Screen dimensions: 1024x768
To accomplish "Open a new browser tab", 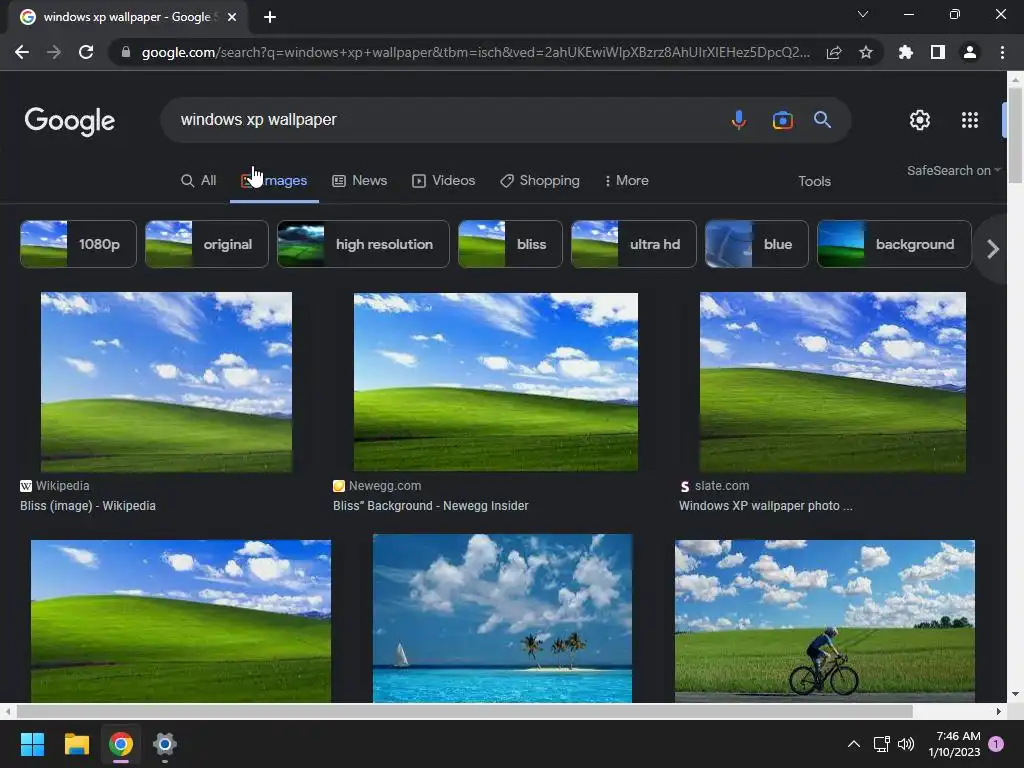I will [270, 17].
